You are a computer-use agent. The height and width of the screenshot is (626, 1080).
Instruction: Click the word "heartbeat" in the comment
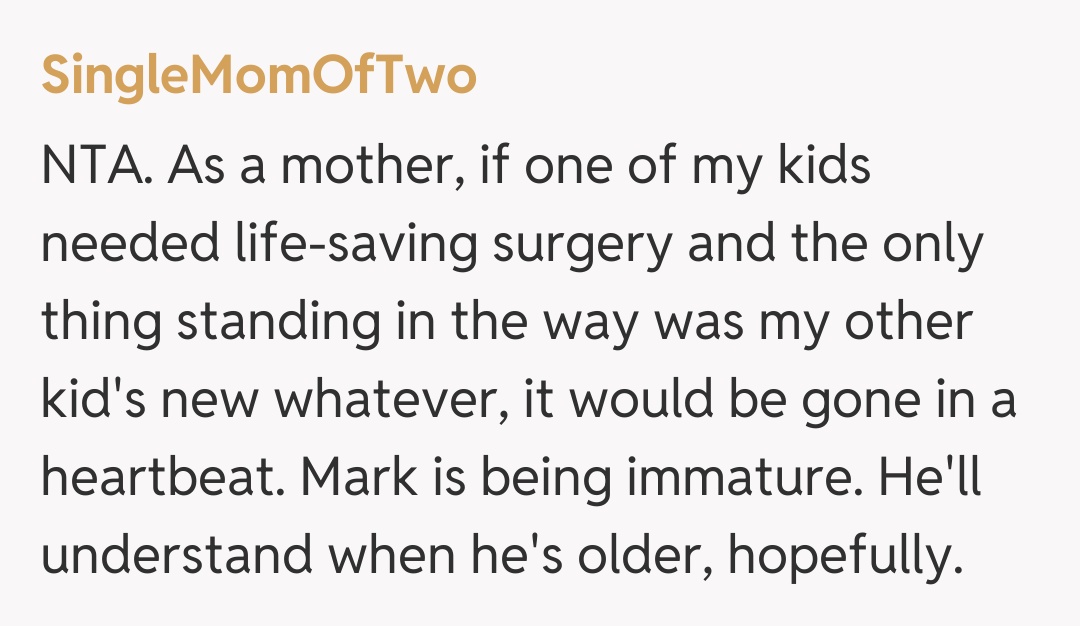pos(153,479)
